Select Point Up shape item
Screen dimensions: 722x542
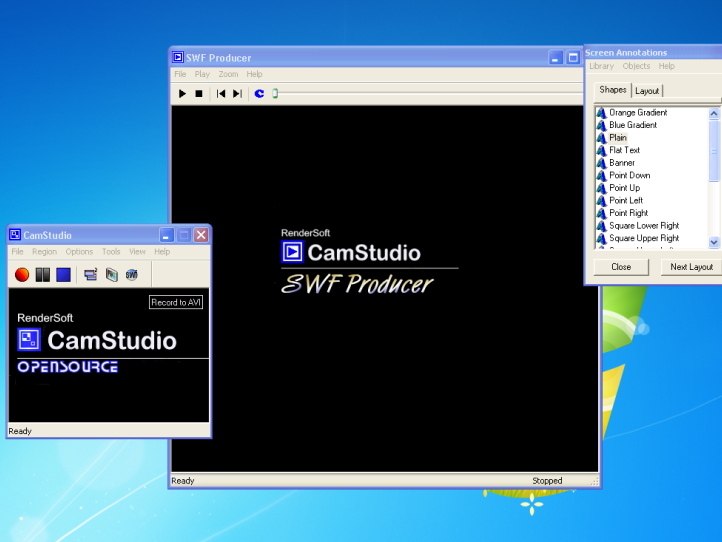pyautogui.click(x=624, y=187)
